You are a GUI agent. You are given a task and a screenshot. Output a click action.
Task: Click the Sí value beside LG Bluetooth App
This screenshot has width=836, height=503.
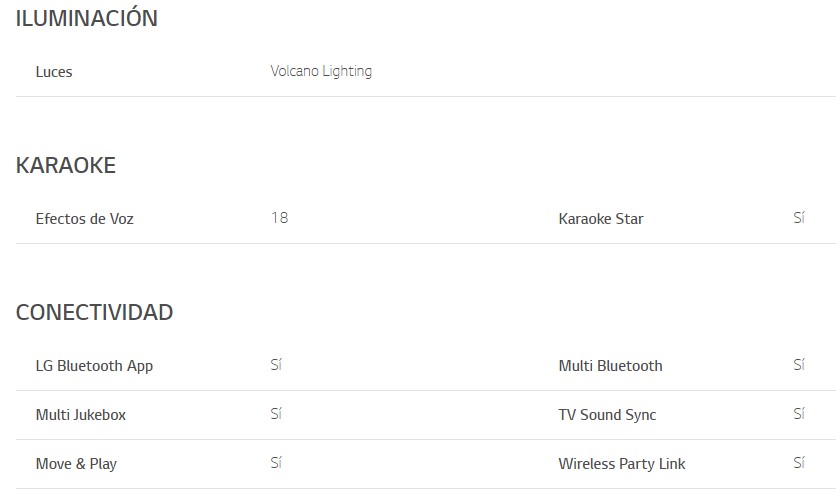[x=276, y=365]
